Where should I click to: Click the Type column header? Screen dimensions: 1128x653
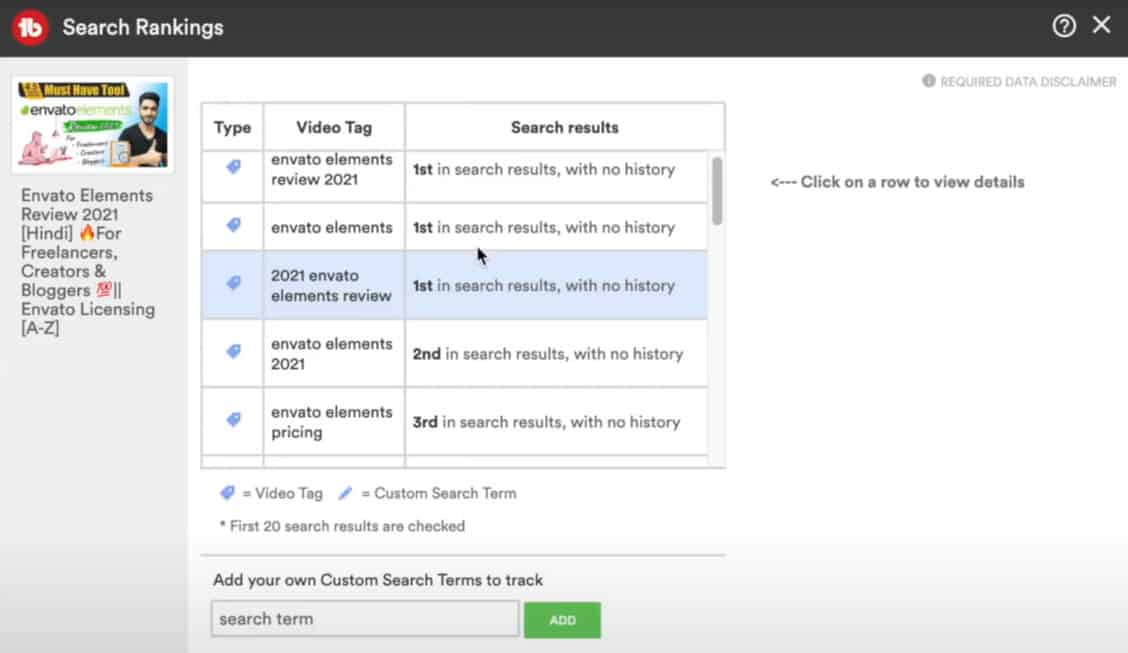[x=232, y=127]
